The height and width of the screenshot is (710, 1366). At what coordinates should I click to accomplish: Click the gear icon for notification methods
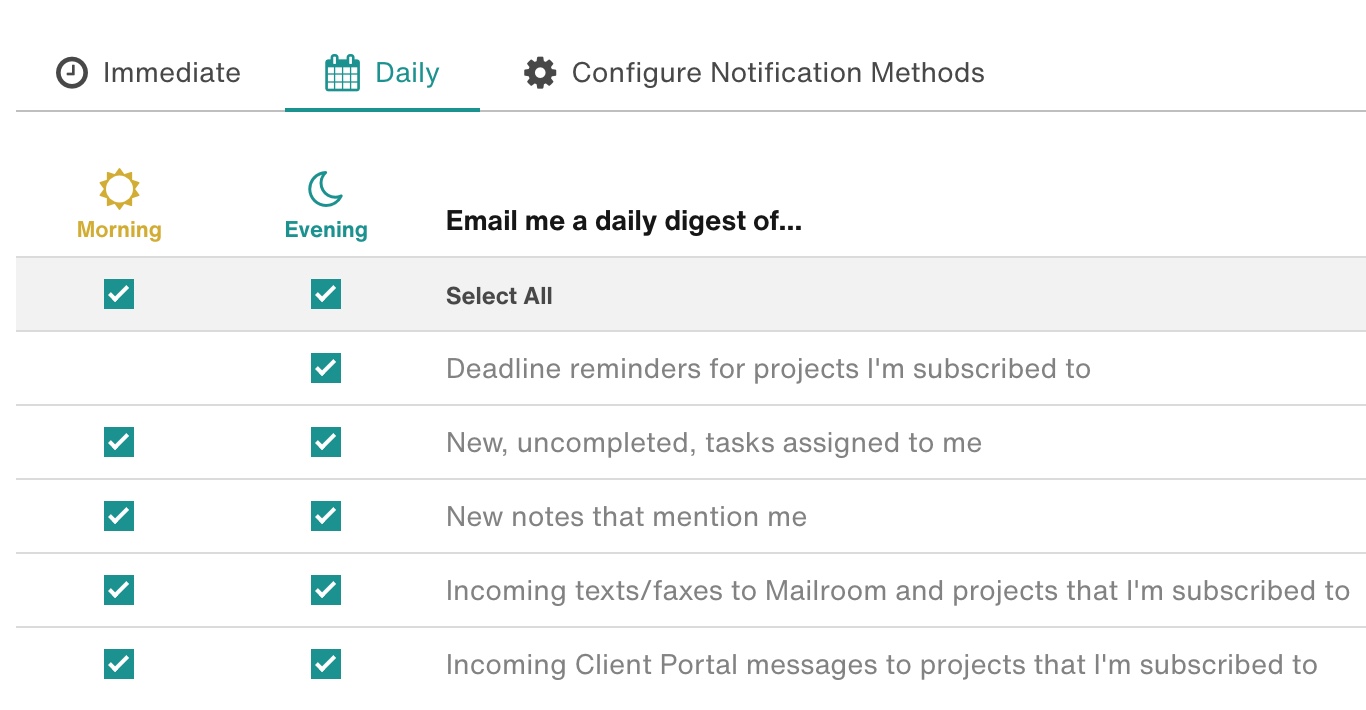(540, 73)
